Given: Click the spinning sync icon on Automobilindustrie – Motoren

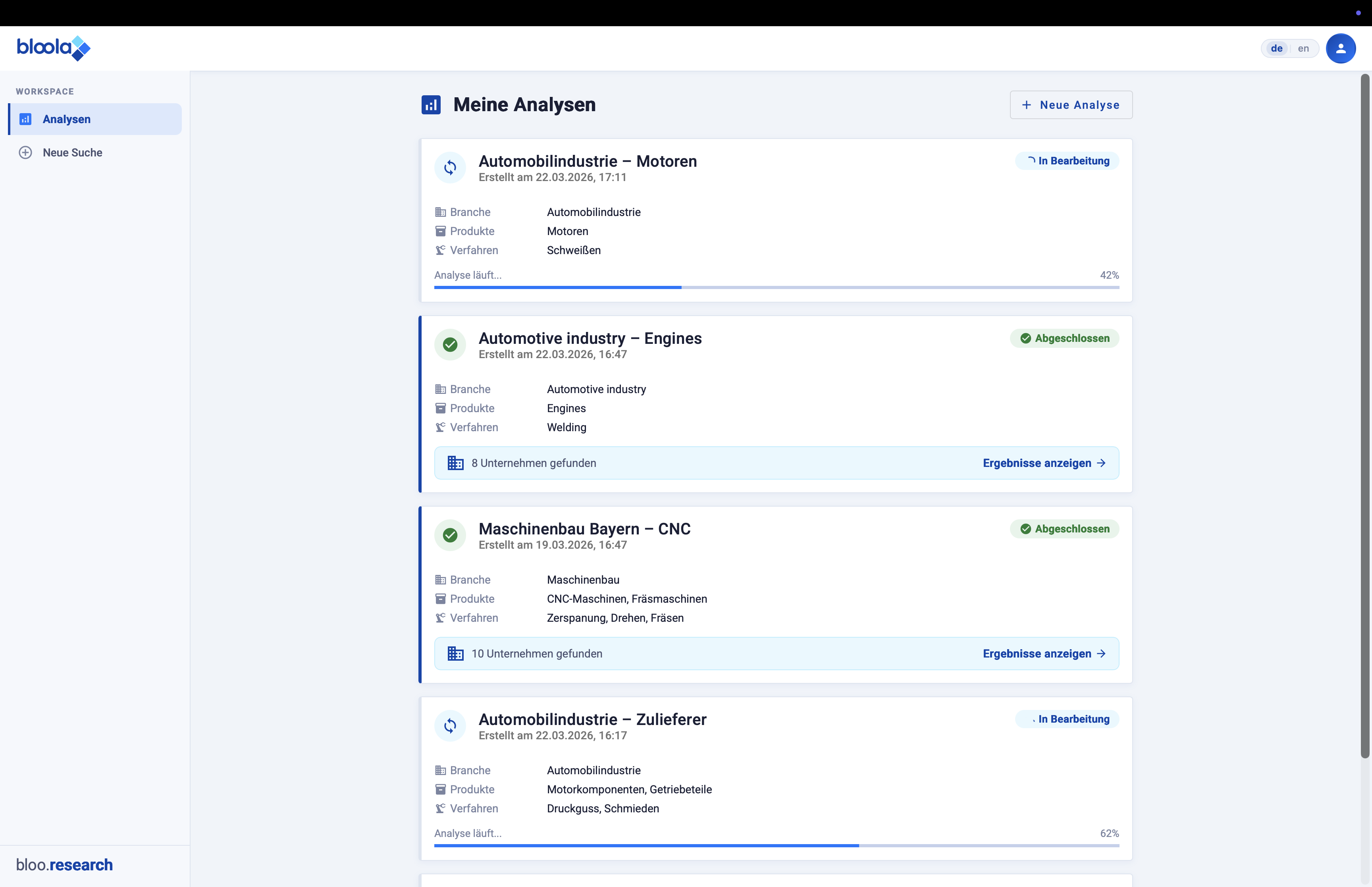Looking at the screenshot, I should 450,167.
